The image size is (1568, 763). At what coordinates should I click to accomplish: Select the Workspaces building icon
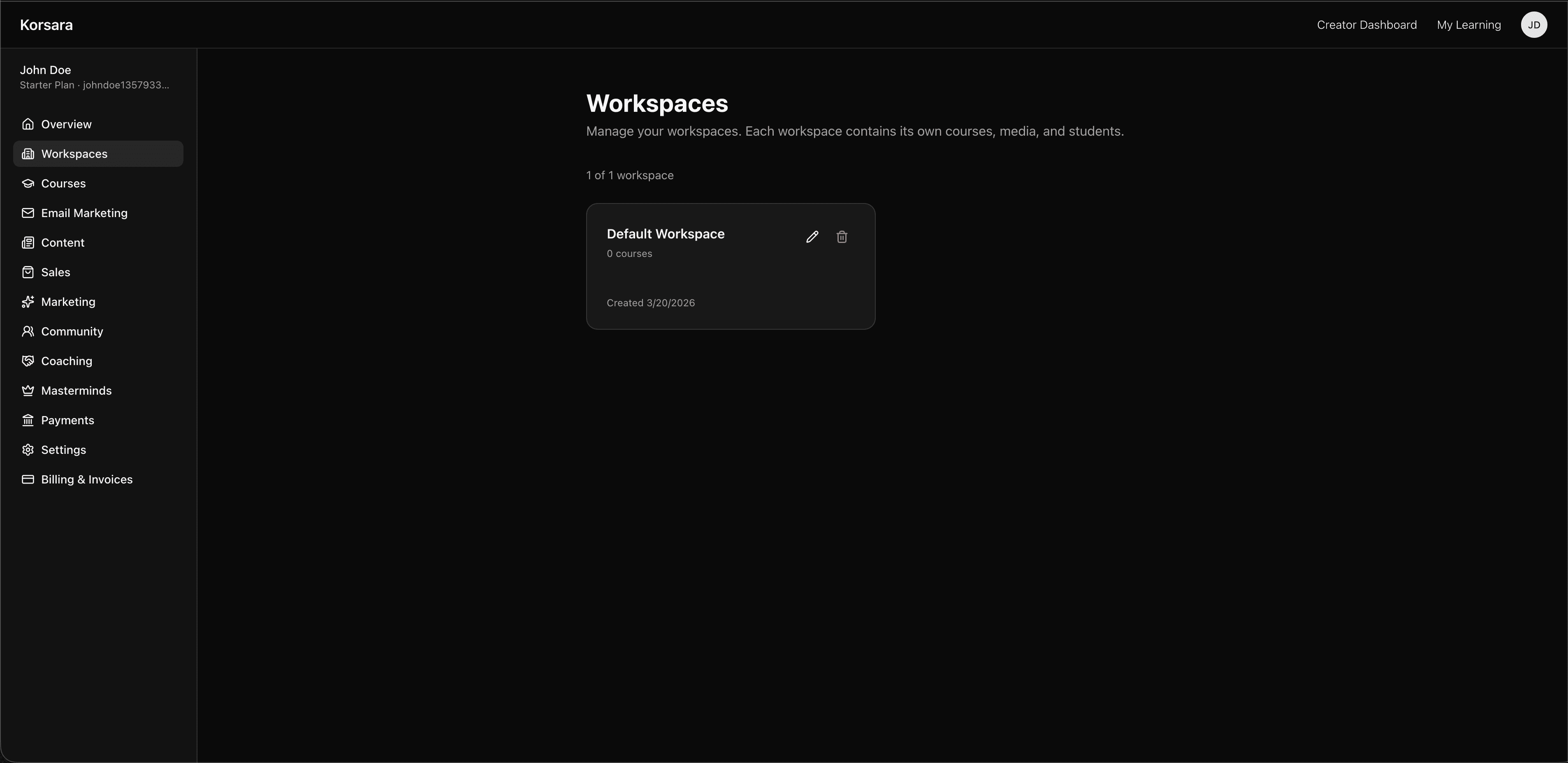(28, 153)
